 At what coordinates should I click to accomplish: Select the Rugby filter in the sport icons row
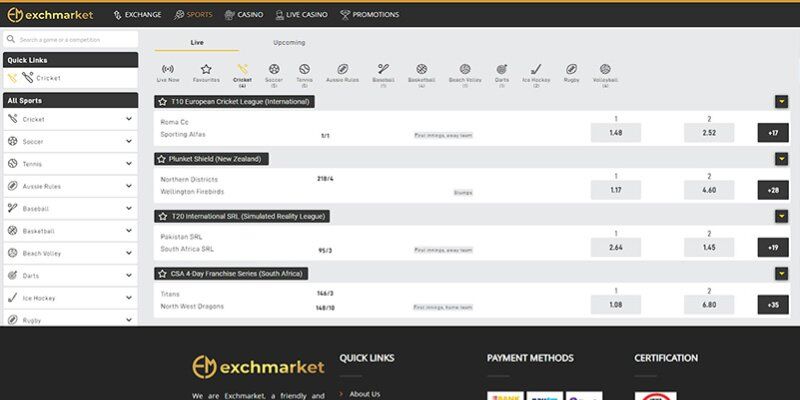[571, 73]
